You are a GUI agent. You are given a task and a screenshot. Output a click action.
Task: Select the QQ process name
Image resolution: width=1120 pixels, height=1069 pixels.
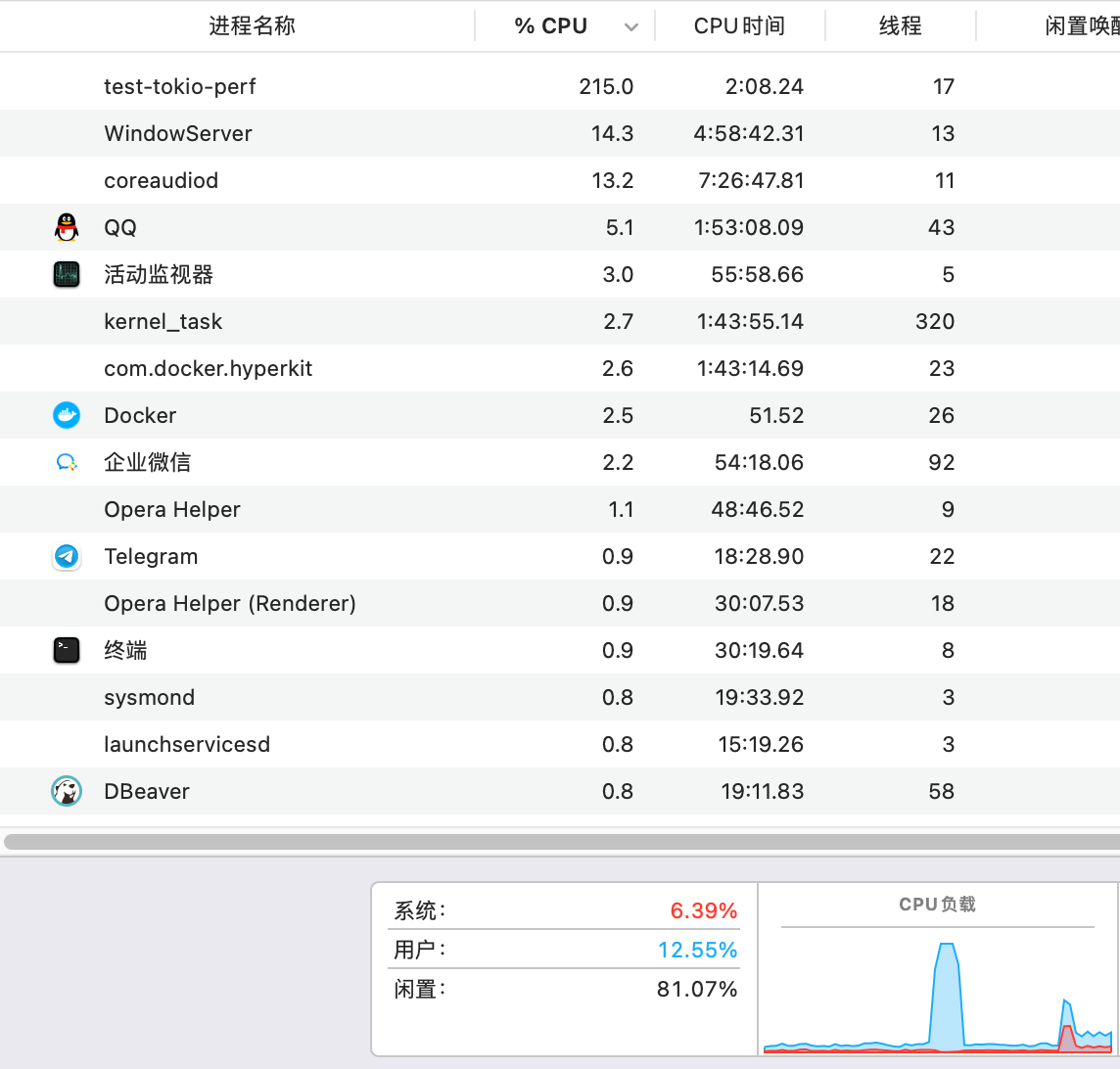coord(120,227)
